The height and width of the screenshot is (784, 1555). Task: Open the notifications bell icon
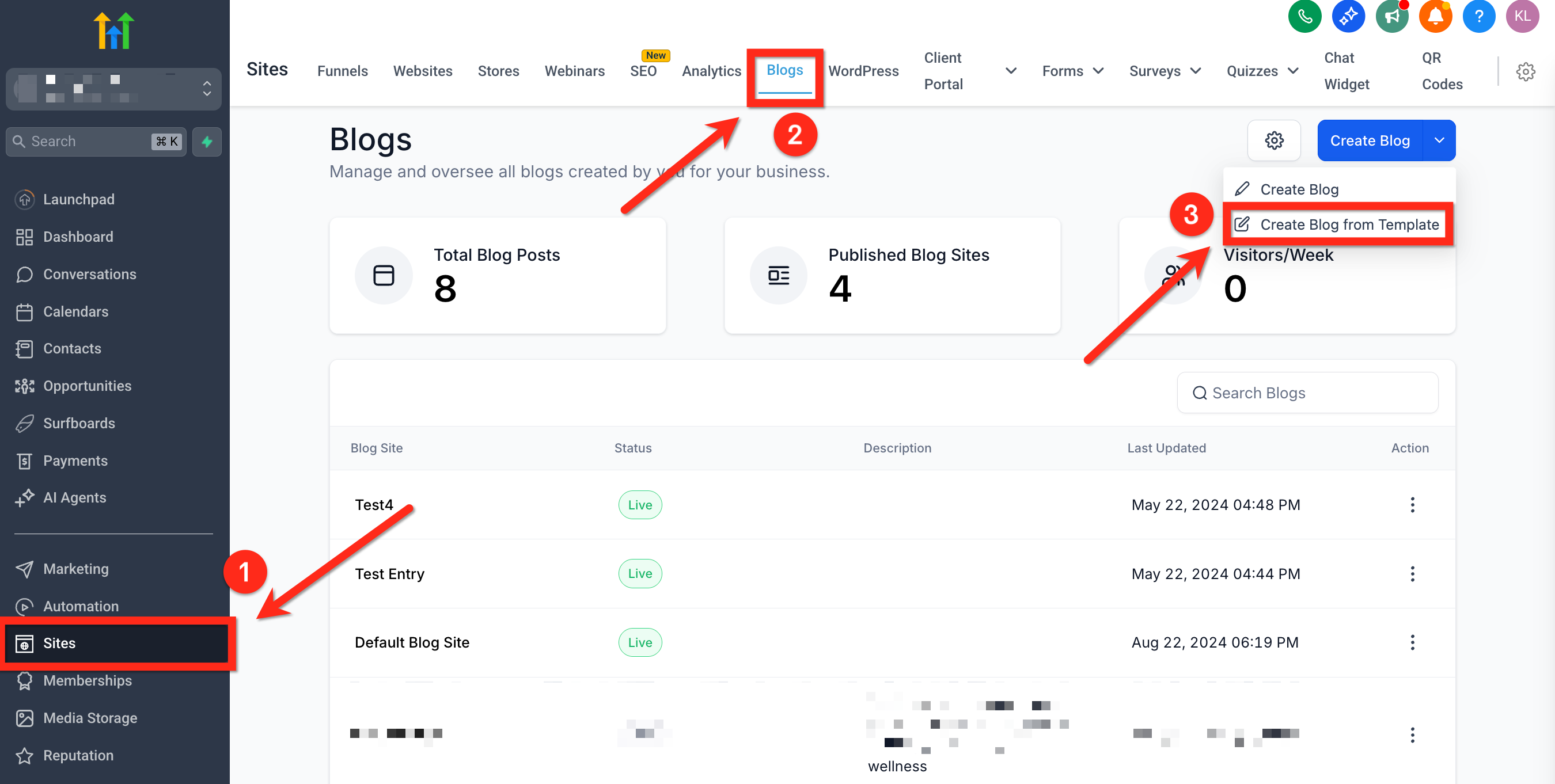pos(1435,16)
